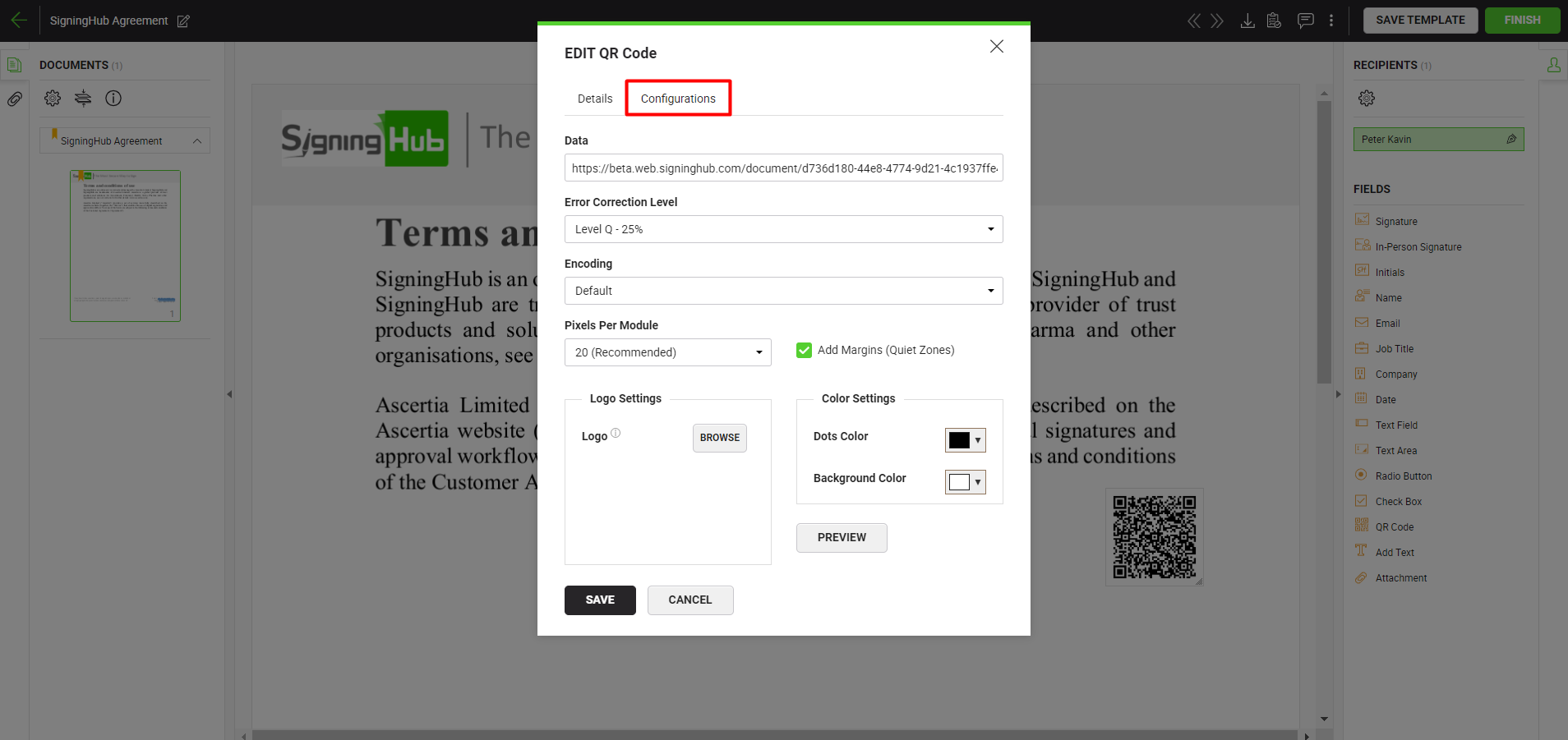The width and height of the screenshot is (1568, 740).
Task: Click the edit document name pencil icon
Action: tap(183, 21)
